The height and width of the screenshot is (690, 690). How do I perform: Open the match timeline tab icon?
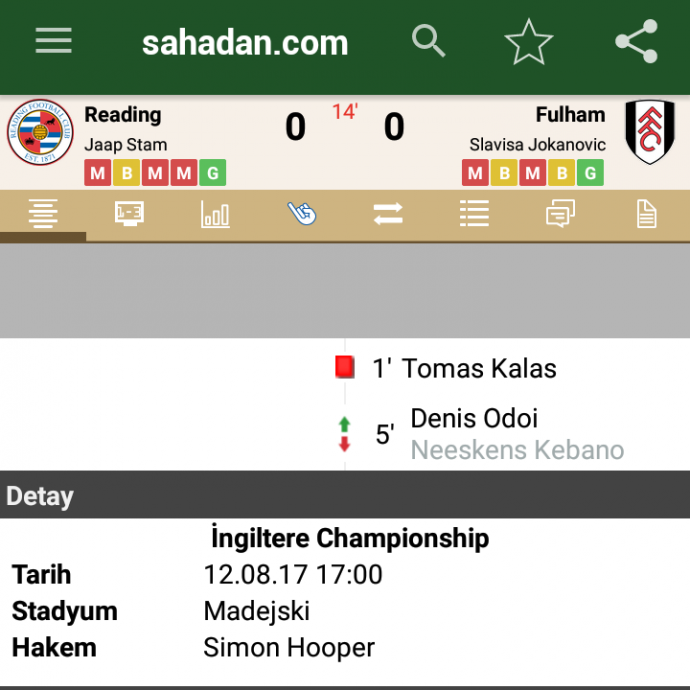point(43,214)
